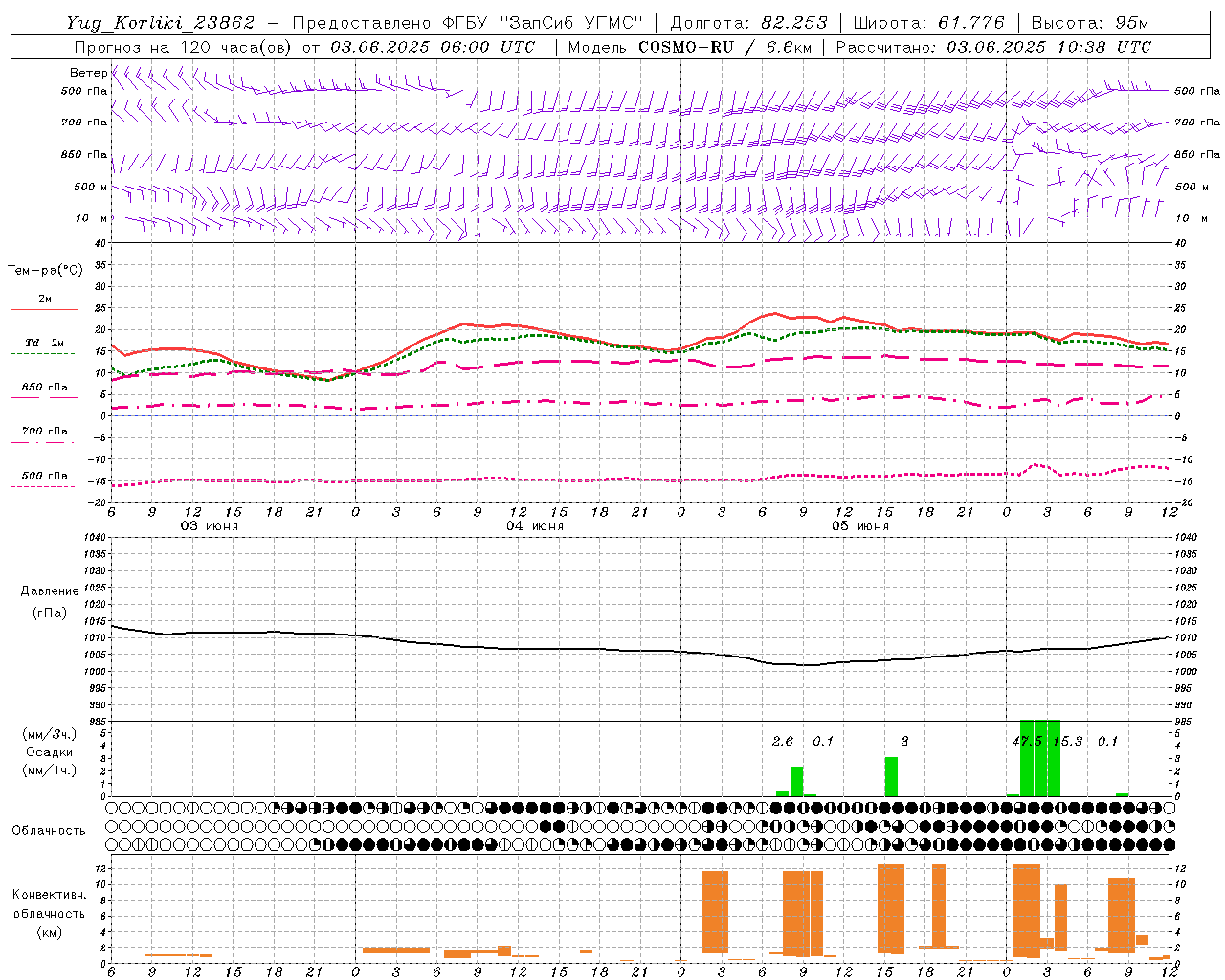Click the Модель COSMO-RU / 6.6км label
This screenshot has width=1225, height=980.
pos(690,47)
